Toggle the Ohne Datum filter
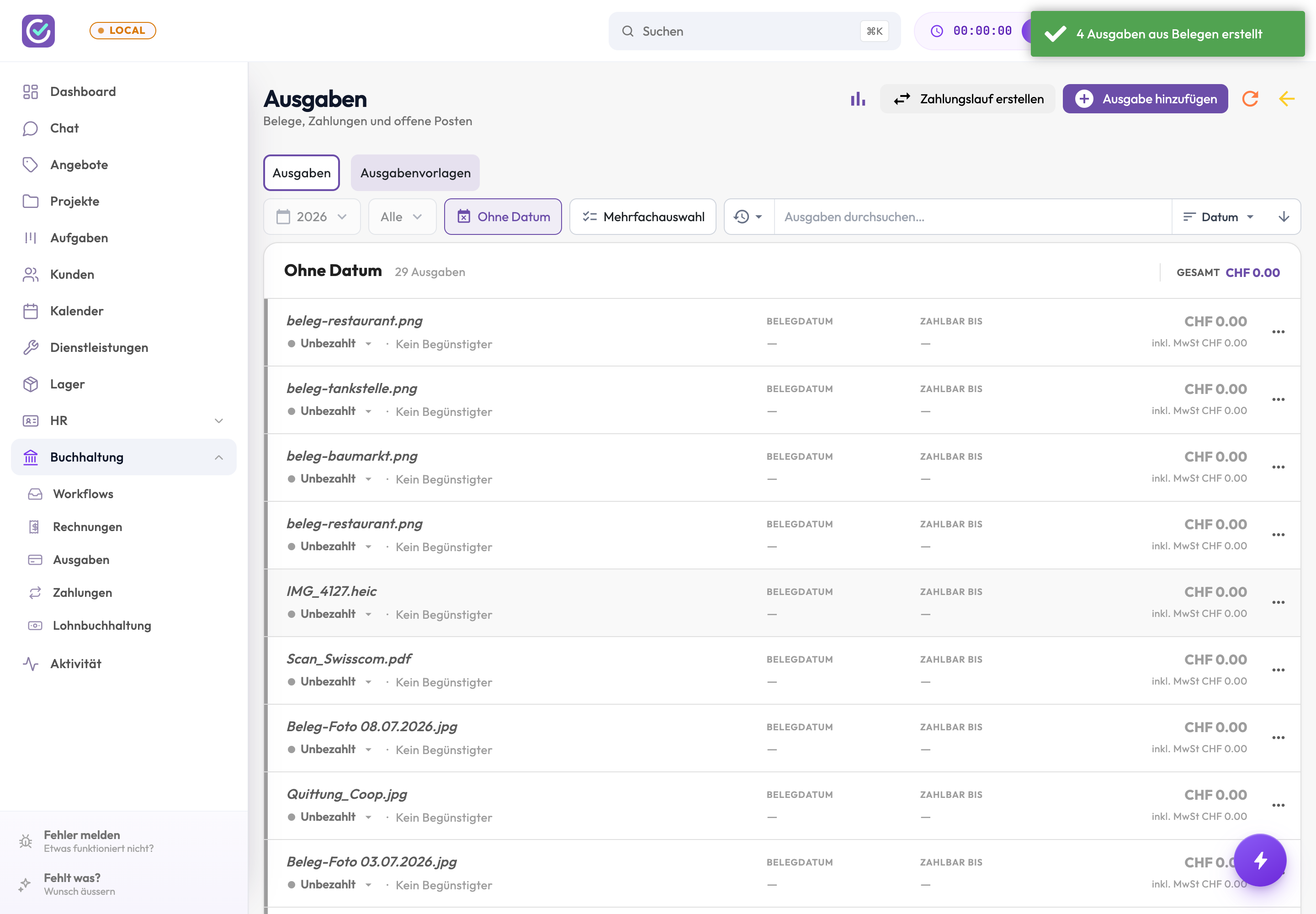Screen dimensions: 1316x914 503,217
